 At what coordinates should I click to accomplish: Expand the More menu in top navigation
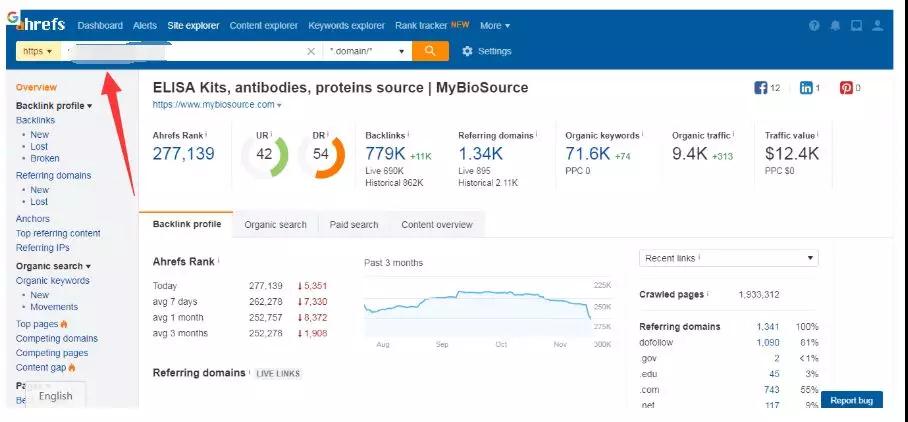click(x=494, y=25)
